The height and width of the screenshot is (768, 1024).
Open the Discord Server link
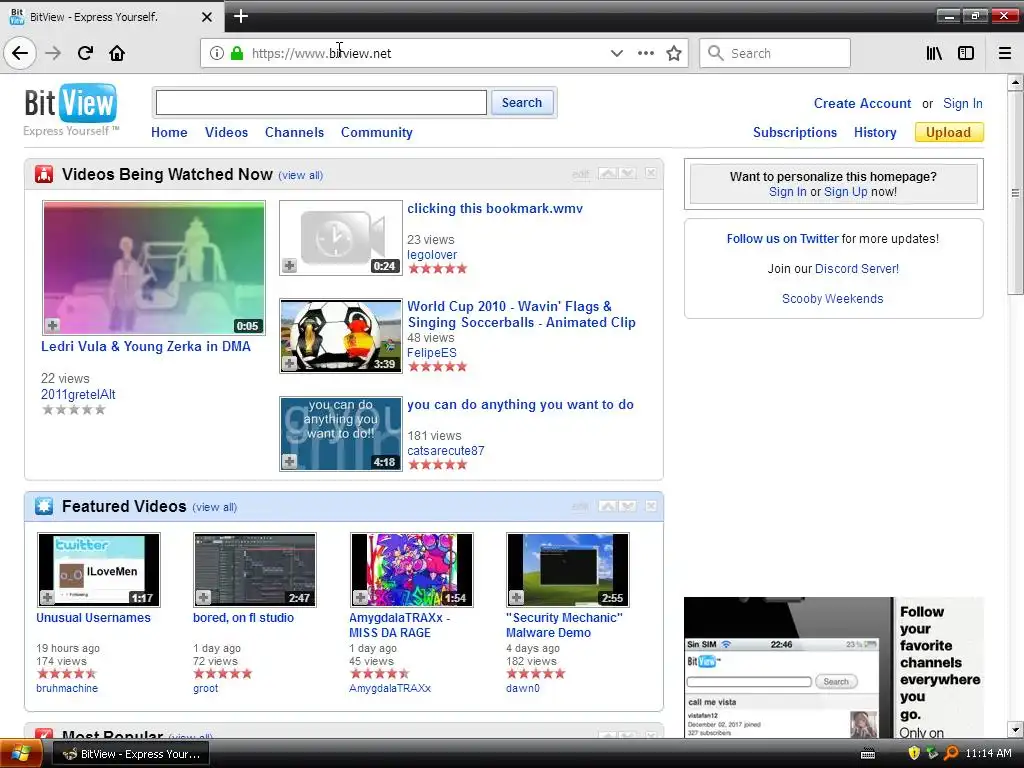857,268
